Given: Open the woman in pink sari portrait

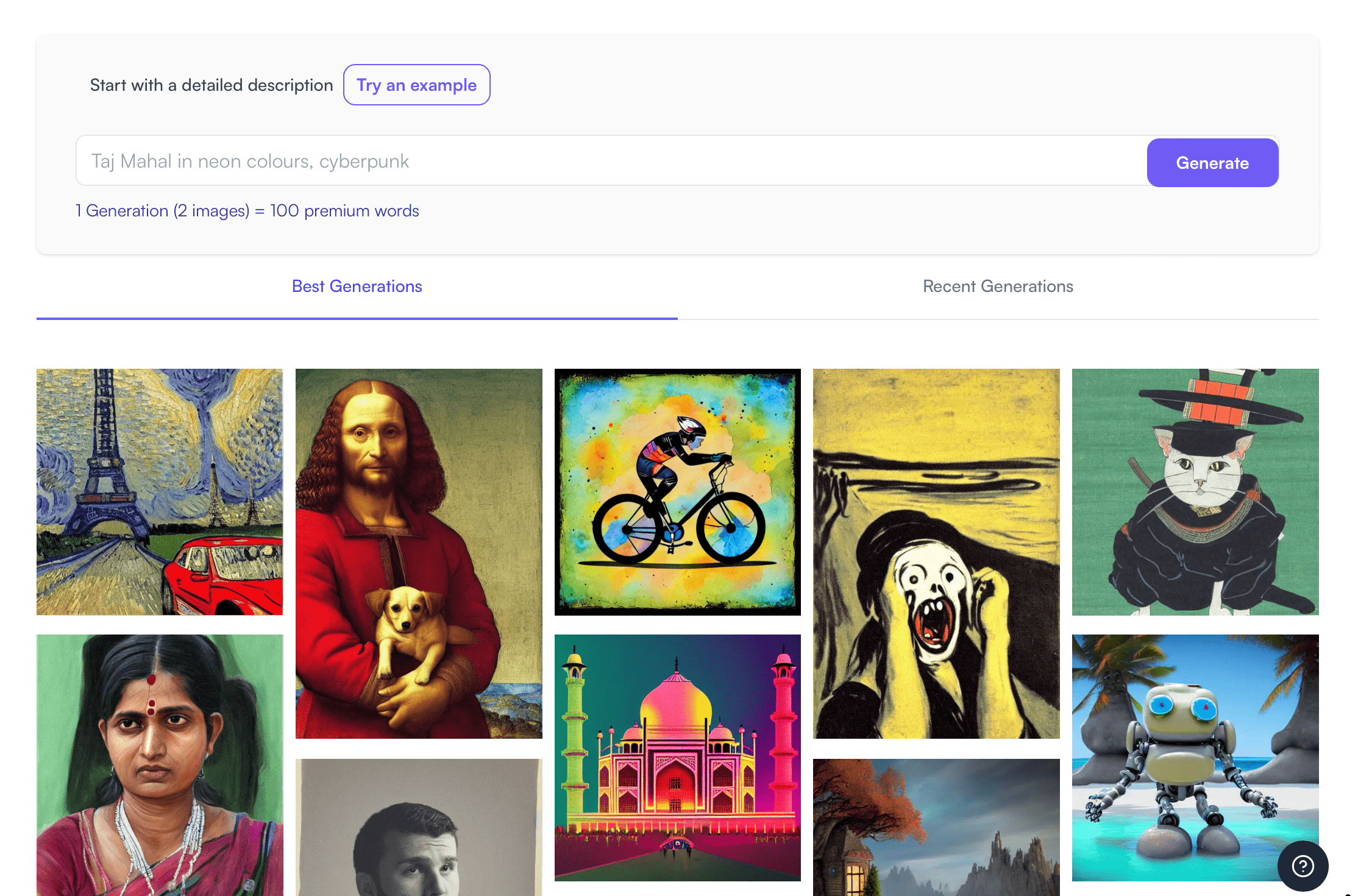Looking at the screenshot, I should [x=160, y=765].
